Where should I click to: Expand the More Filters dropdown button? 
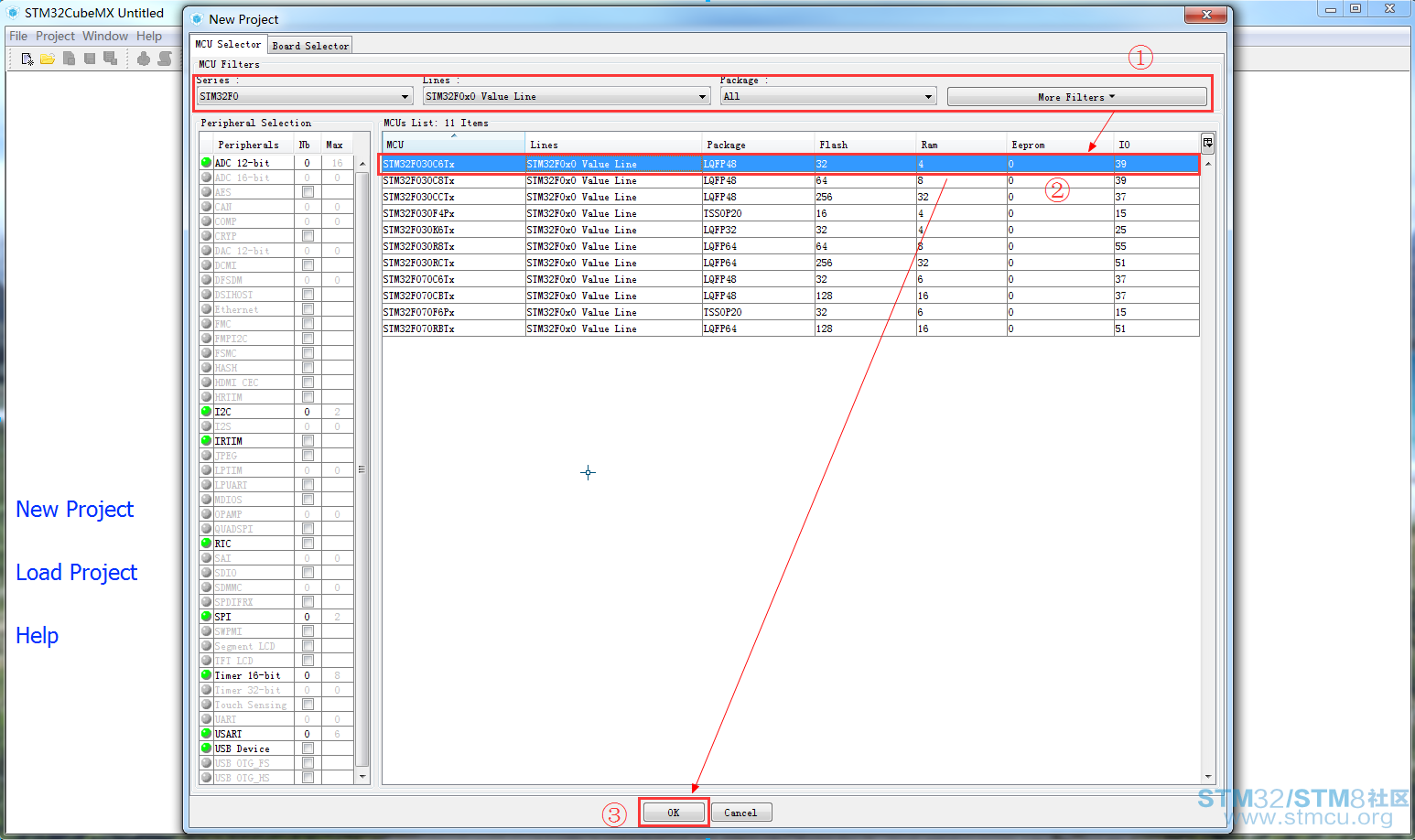[1076, 96]
